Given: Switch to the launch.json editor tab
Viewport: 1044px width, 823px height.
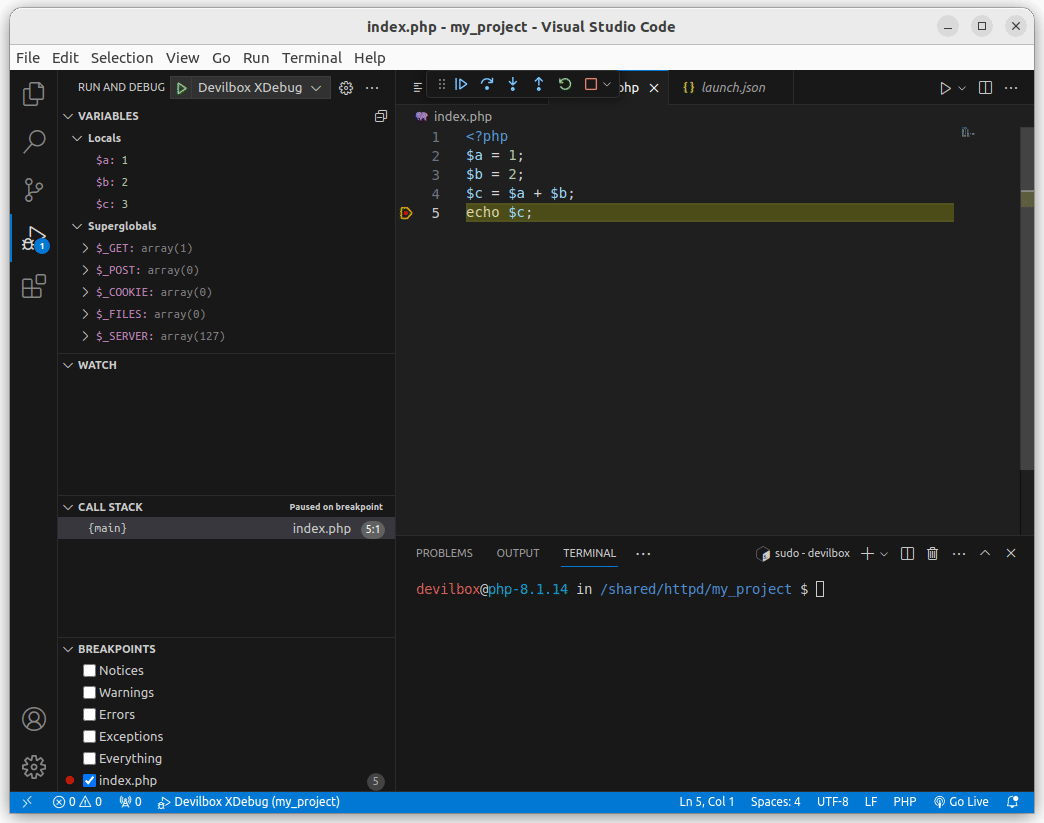Looking at the screenshot, I should pyautogui.click(x=733, y=88).
